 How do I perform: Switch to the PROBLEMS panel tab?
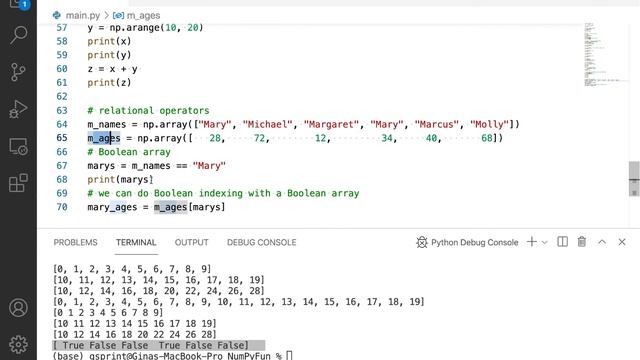point(76,242)
